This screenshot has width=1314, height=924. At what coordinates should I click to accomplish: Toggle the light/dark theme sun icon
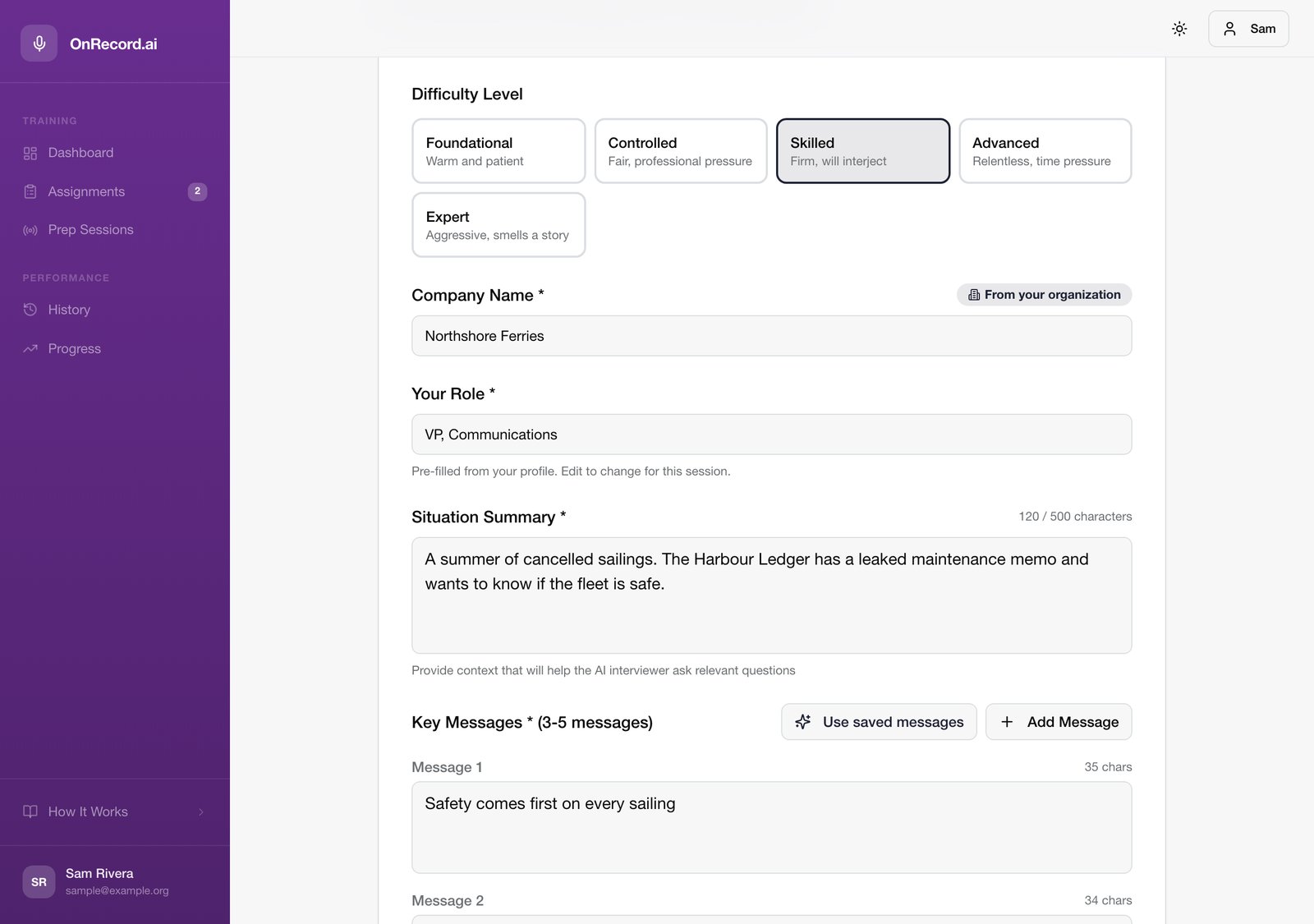[x=1179, y=29]
